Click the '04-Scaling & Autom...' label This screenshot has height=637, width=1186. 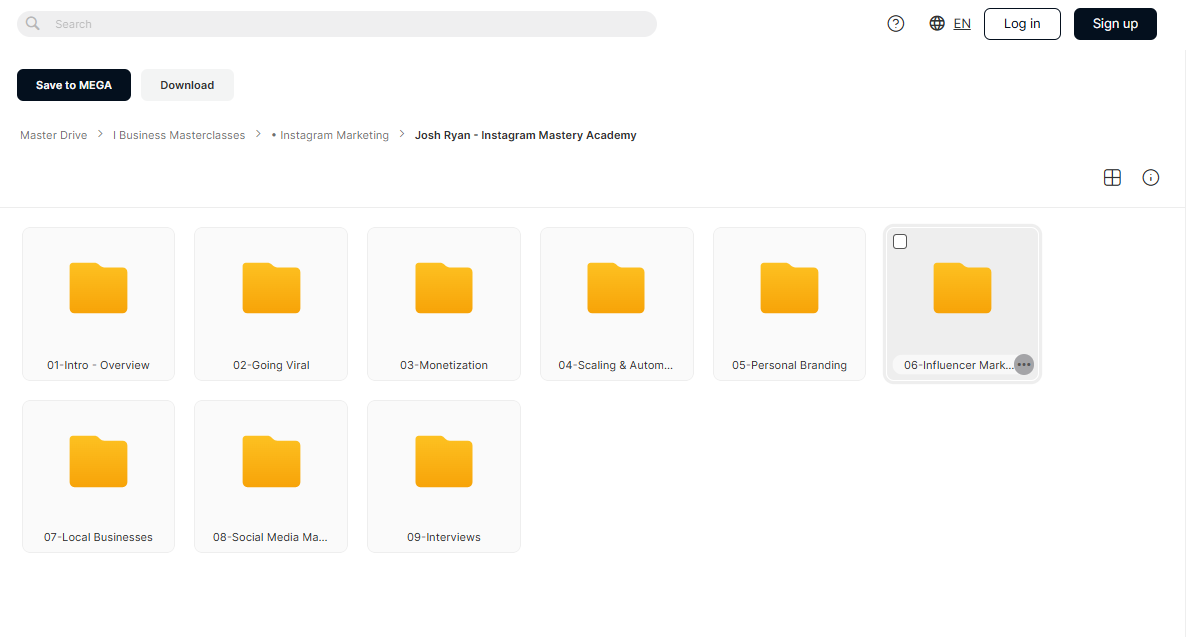click(616, 365)
